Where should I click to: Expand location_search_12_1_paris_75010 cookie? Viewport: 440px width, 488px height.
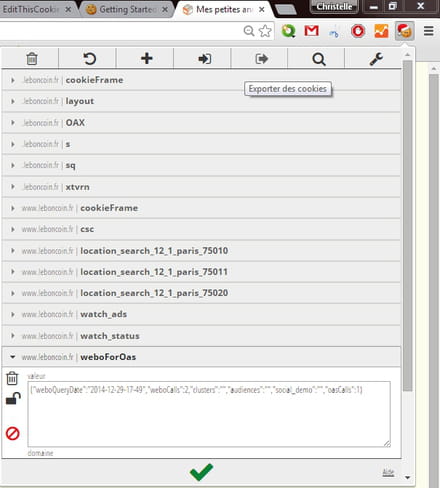(201, 251)
